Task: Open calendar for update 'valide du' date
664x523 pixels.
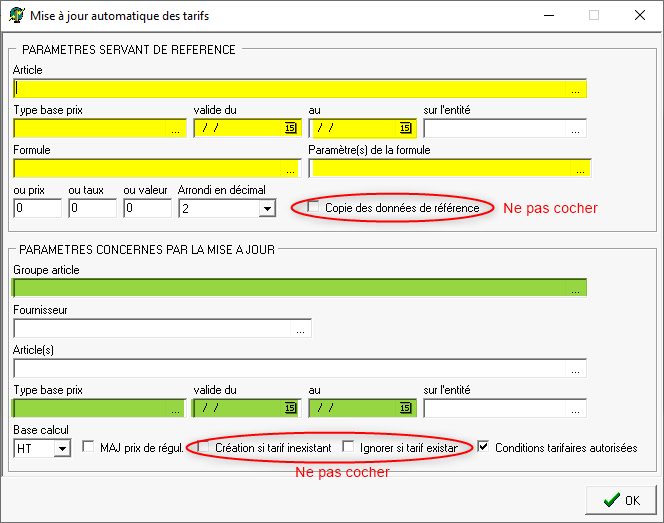Action: point(290,409)
